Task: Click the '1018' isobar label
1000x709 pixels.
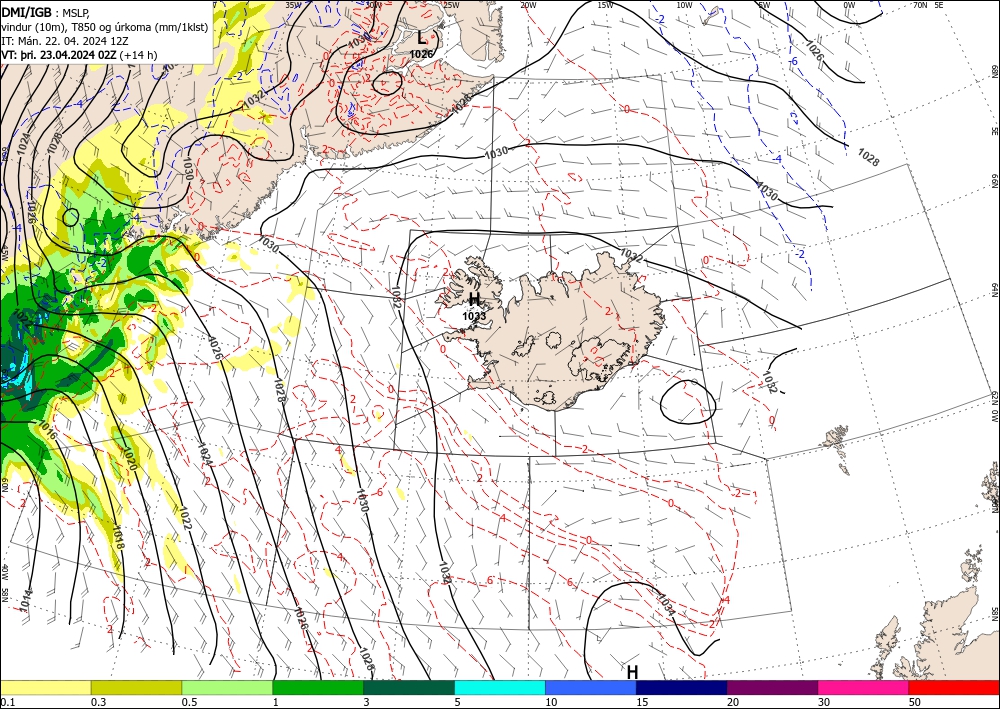Action: tap(118, 536)
